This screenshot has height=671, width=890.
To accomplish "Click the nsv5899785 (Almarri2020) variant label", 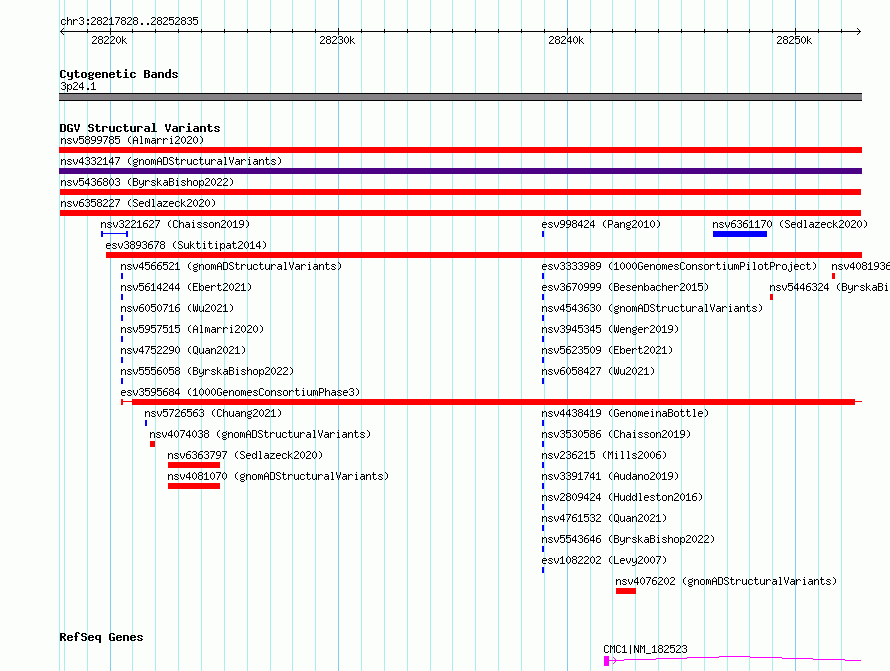I will (132, 140).
